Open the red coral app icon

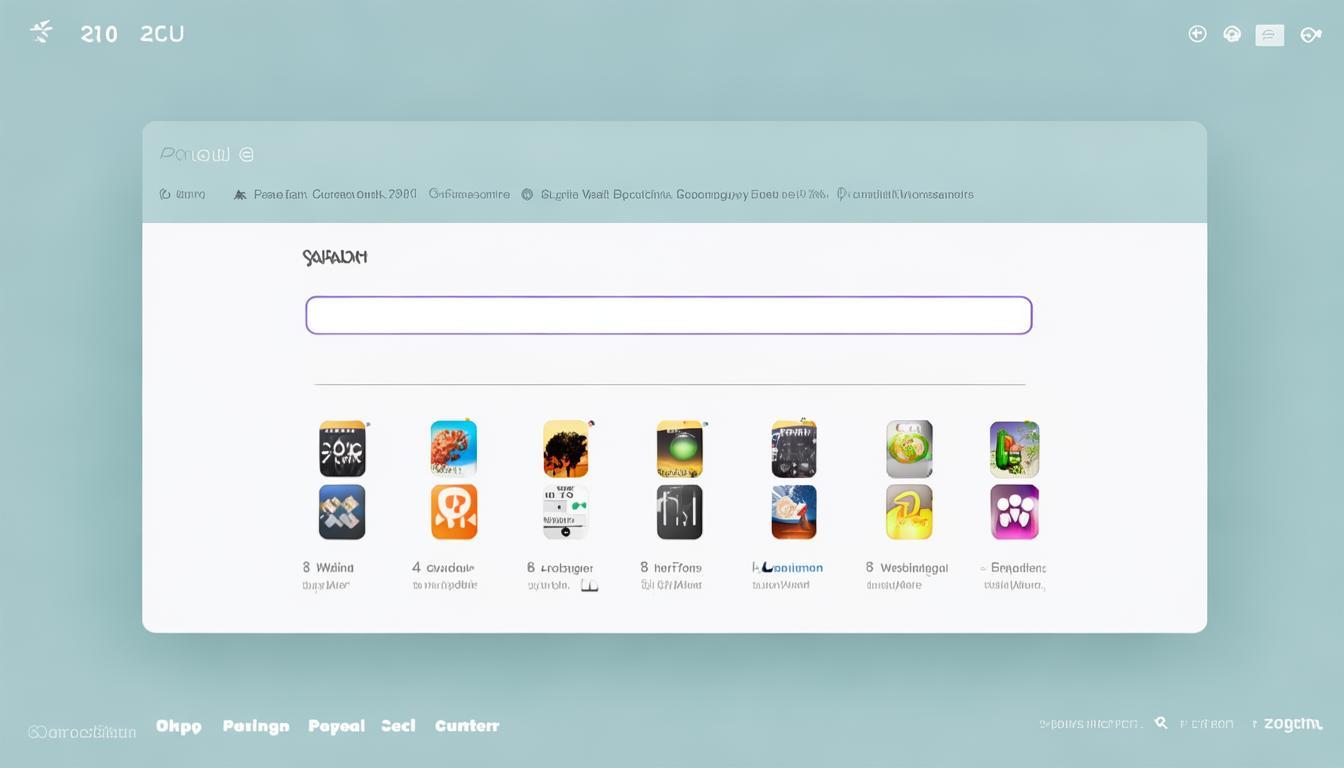(453, 447)
